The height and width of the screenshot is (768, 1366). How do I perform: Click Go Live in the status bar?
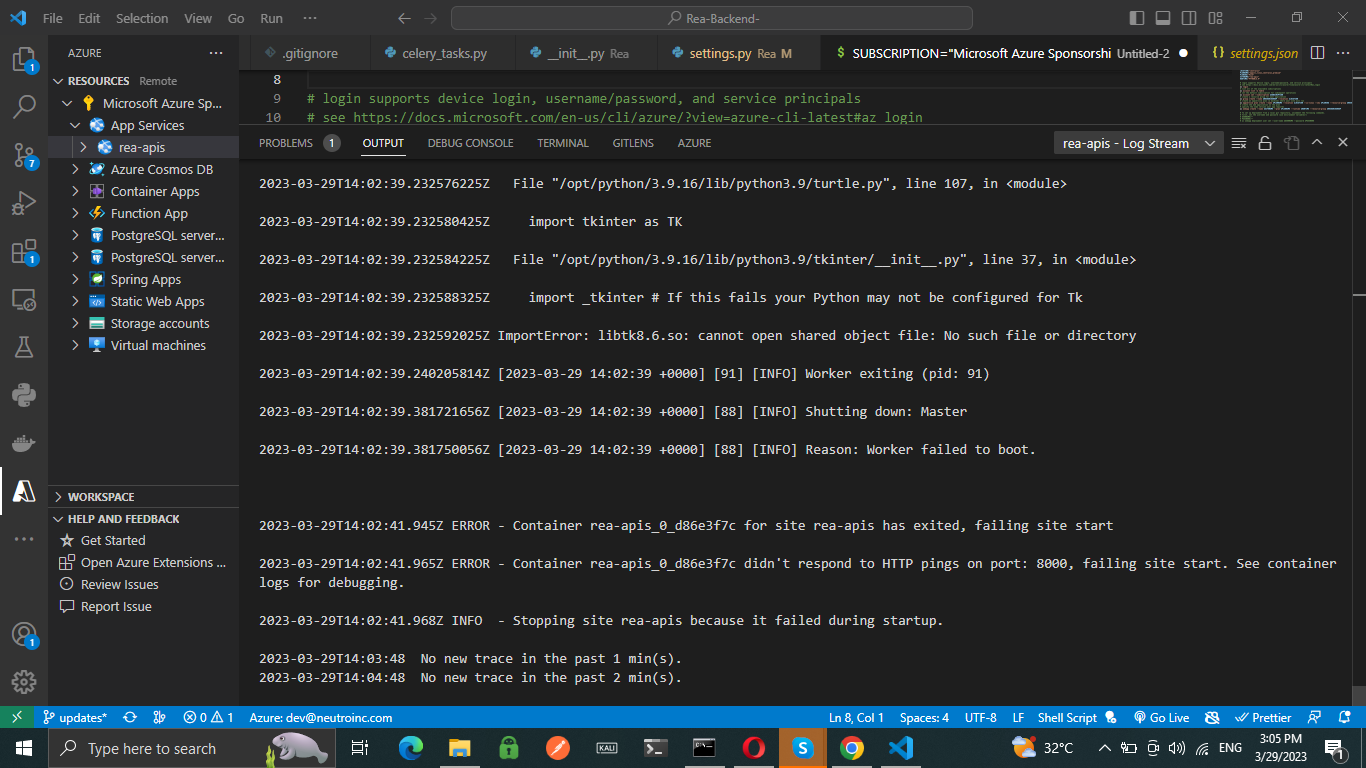[x=1161, y=717]
